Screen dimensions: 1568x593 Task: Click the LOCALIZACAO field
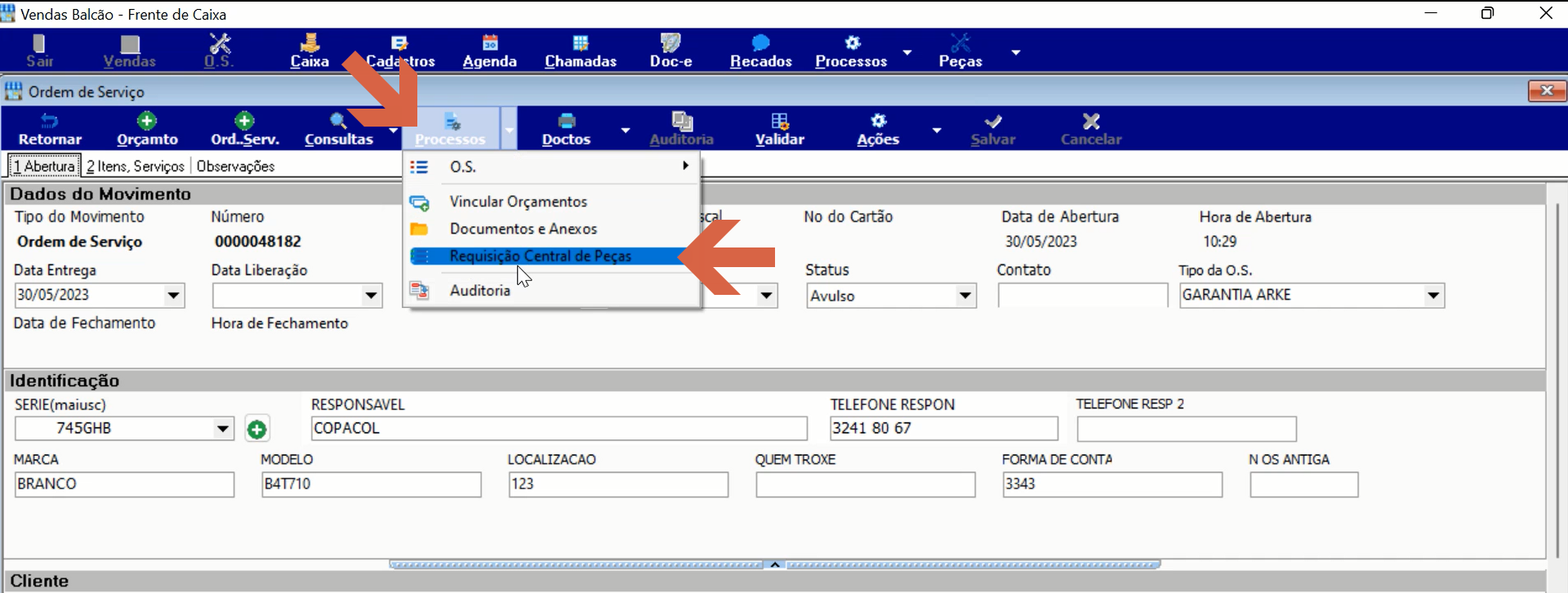[x=618, y=484]
